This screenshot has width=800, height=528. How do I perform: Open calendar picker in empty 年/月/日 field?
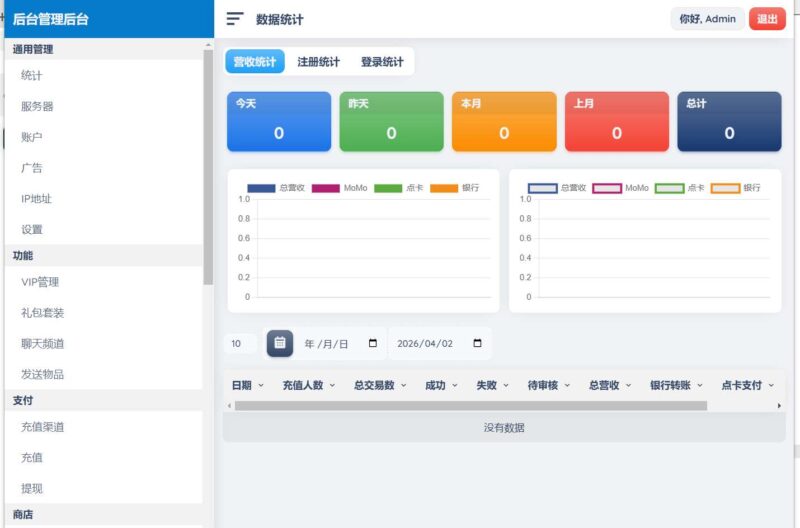point(373,343)
